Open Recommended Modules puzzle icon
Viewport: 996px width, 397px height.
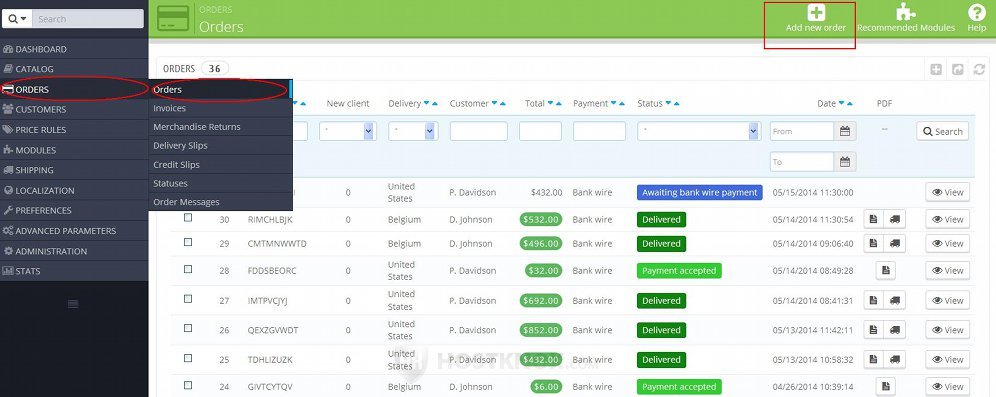coord(905,12)
